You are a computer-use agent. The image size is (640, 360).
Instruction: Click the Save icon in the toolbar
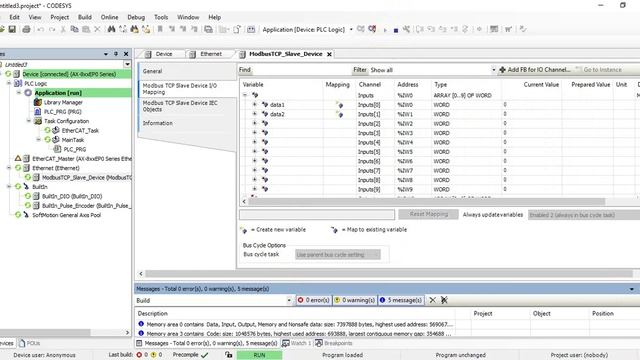[x=12, y=29]
